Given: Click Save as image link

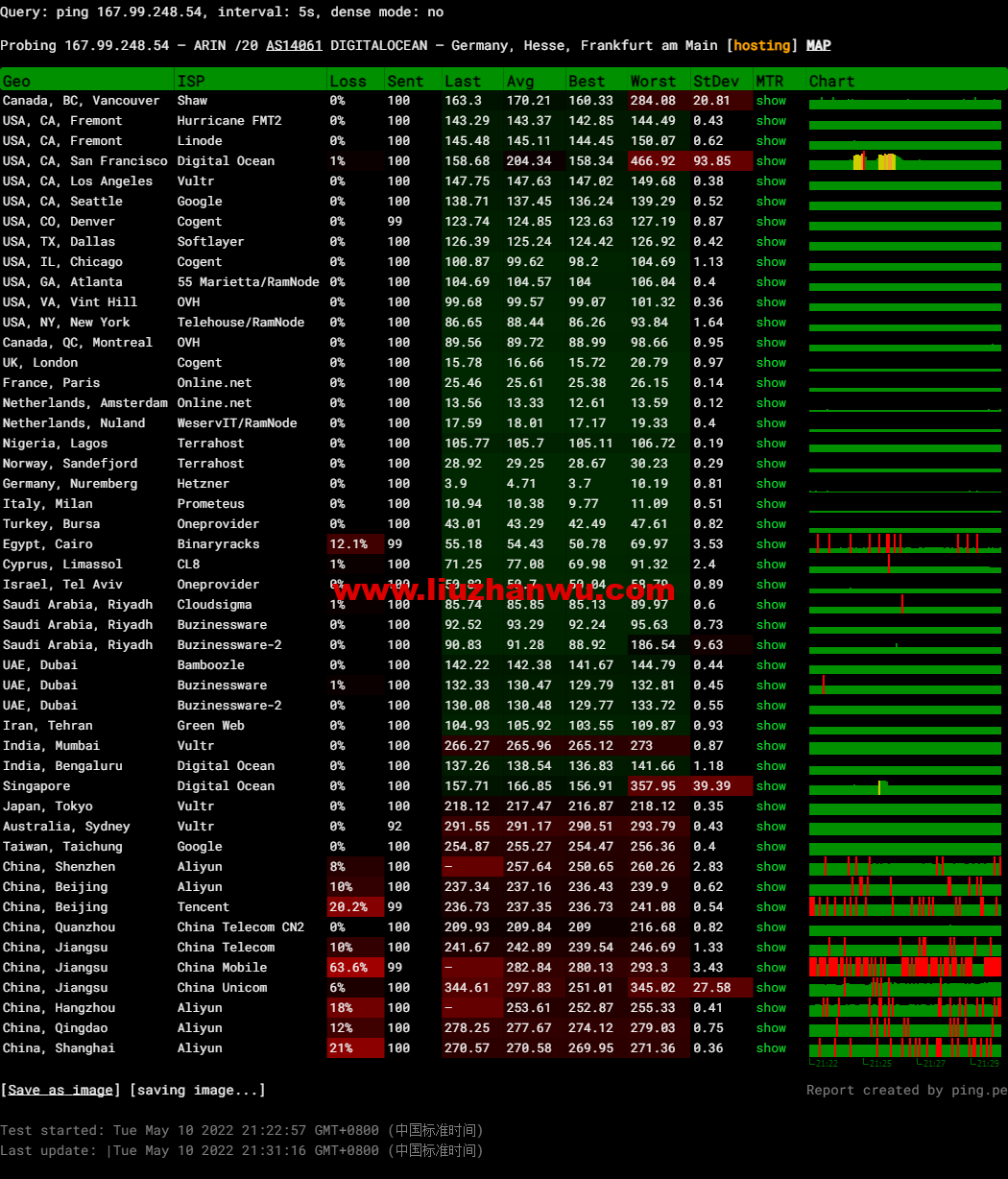Looking at the screenshot, I should coord(60,1090).
